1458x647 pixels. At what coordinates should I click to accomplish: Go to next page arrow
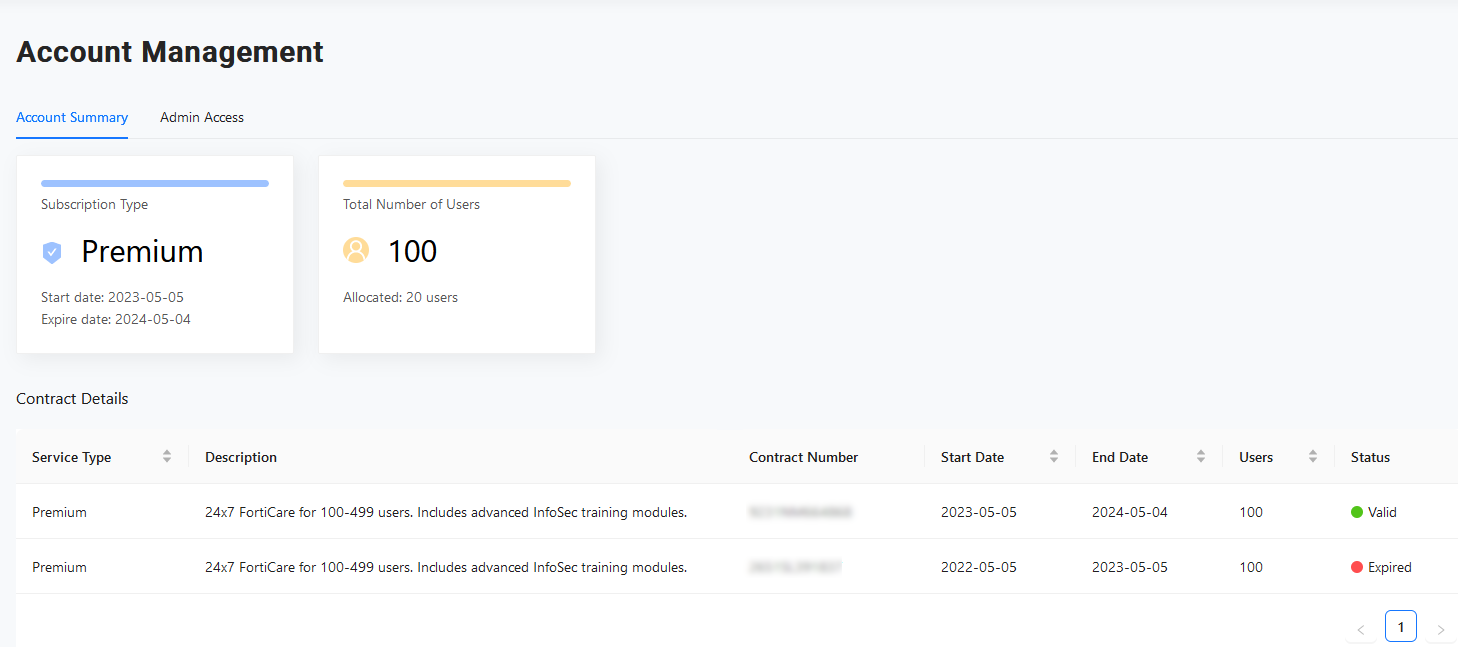click(1440, 629)
